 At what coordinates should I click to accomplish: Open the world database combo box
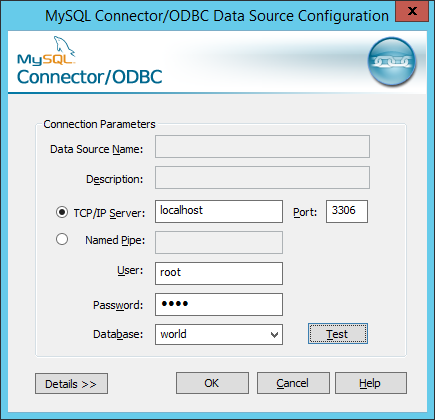pos(219,335)
